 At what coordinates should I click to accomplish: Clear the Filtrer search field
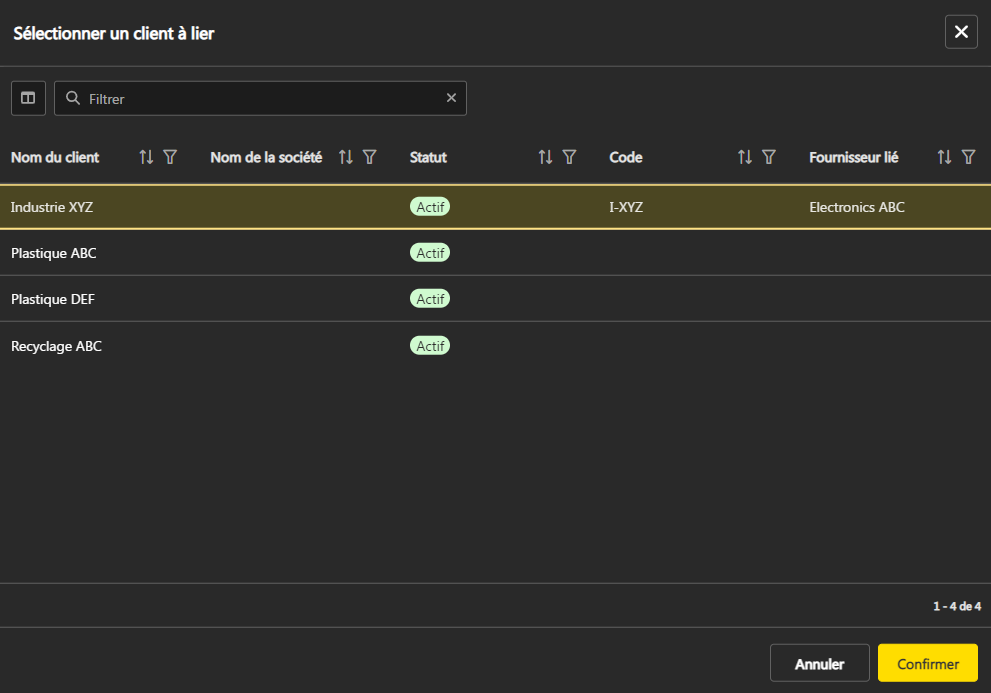point(451,98)
